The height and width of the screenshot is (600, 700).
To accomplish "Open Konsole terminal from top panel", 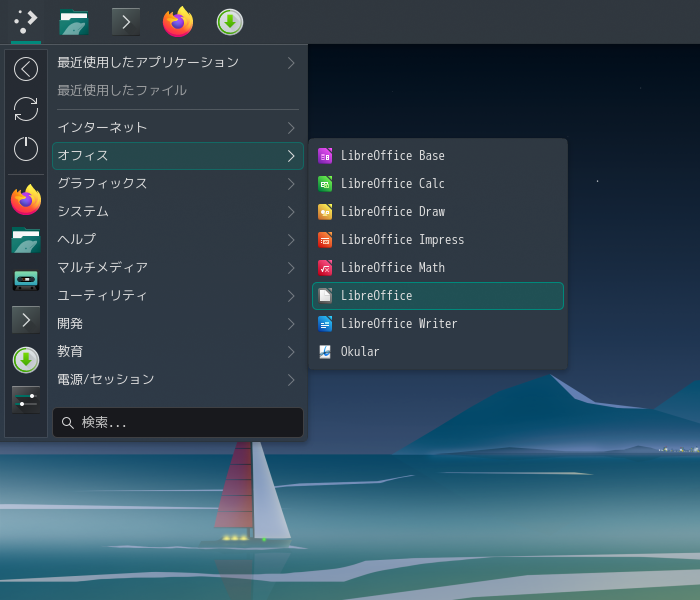I will [126, 22].
